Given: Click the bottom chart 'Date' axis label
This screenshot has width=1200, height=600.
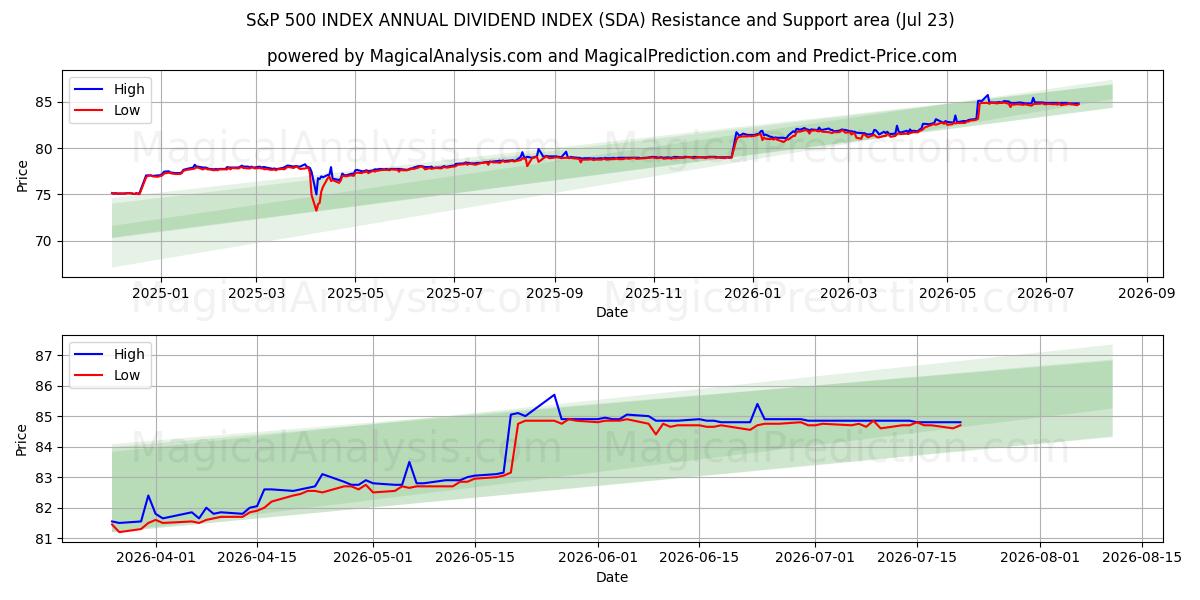Looking at the screenshot, I should (612, 577).
